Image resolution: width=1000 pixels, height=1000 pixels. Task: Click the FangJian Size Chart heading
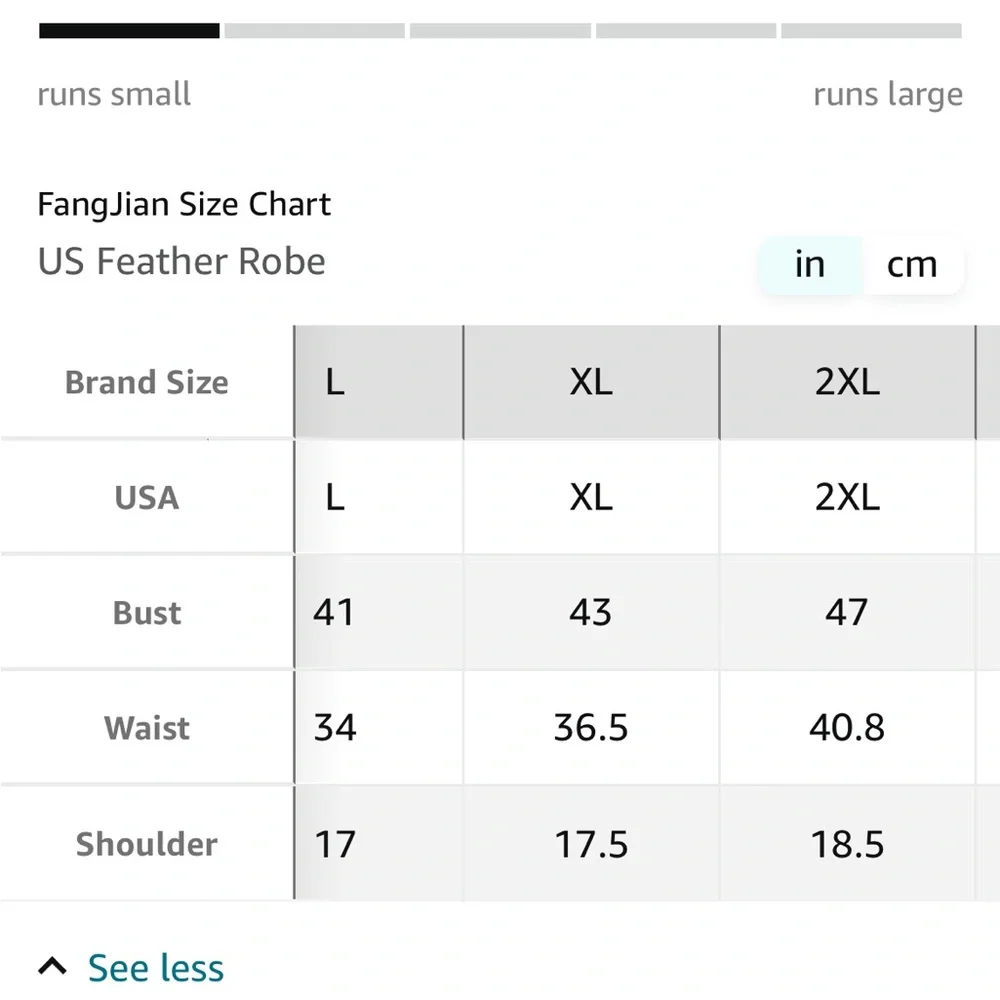coord(184,205)
